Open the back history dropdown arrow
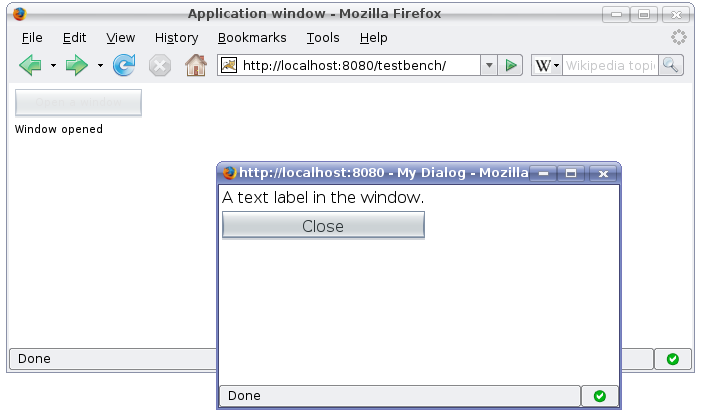Image resolution: width=701 pixels, height=413 pixels. (x=53, y=65)
